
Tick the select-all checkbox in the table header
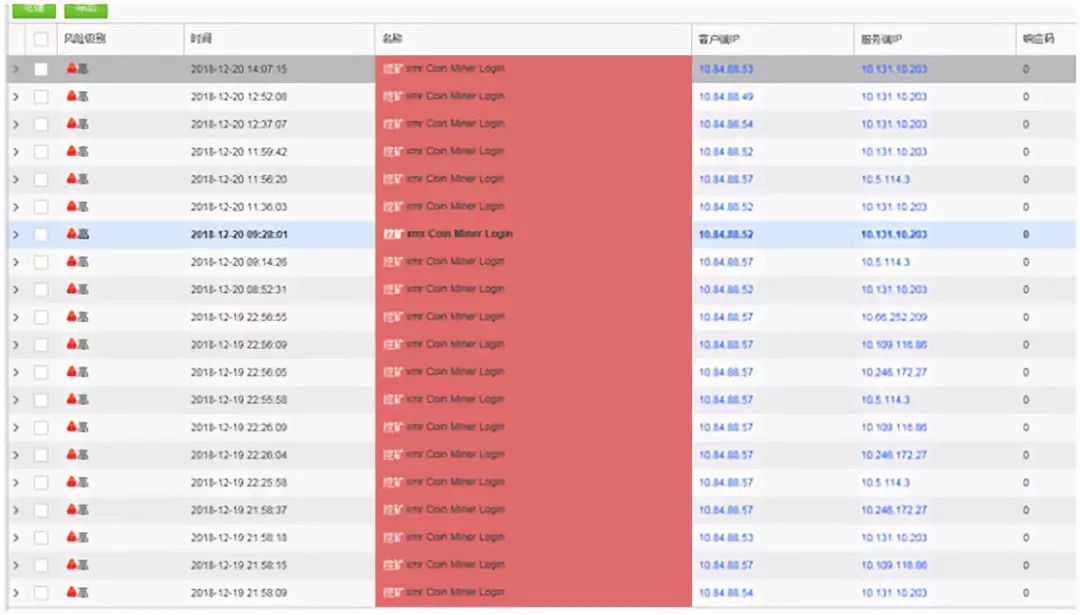41,39
